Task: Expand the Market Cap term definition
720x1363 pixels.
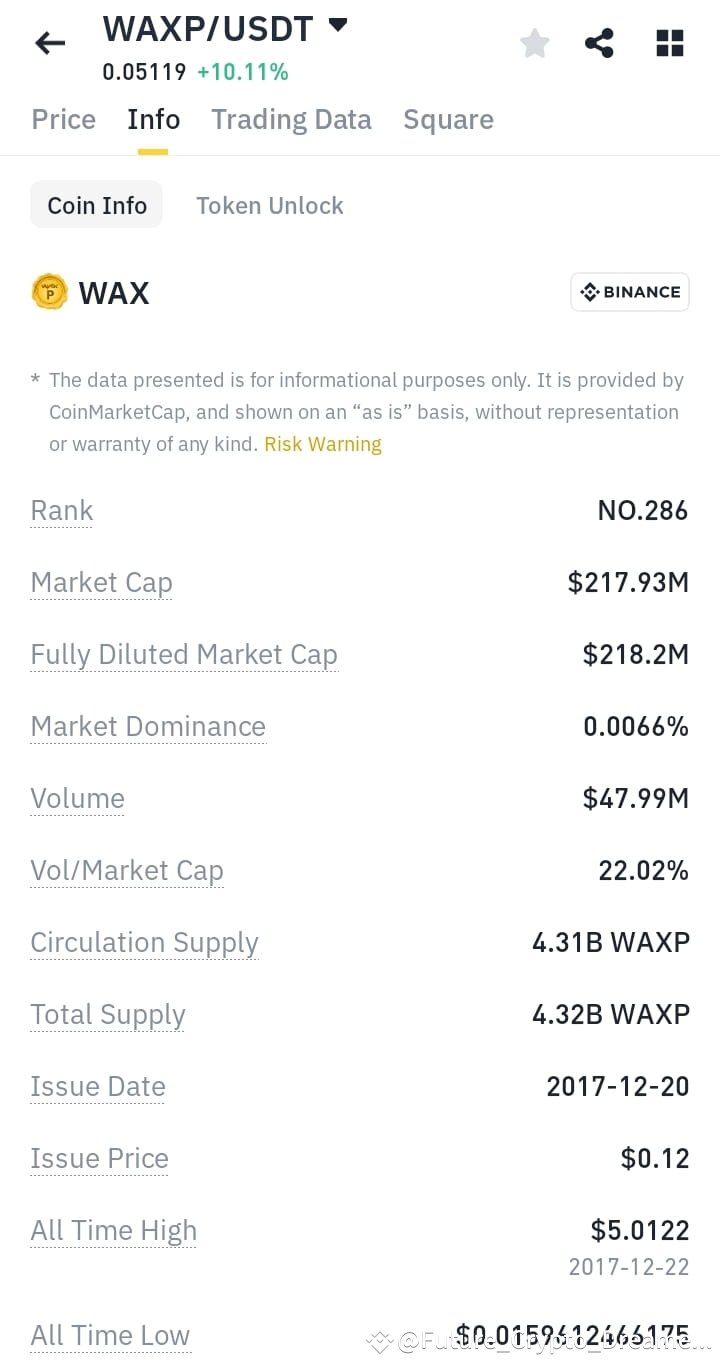Action: pyautogui.click(x=101, y=582)
